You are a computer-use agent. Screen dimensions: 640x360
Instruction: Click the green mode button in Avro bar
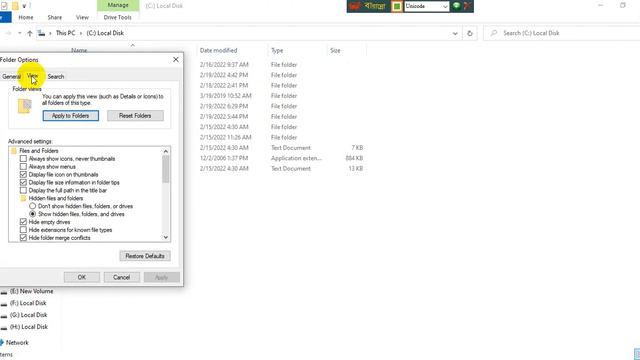397,6
